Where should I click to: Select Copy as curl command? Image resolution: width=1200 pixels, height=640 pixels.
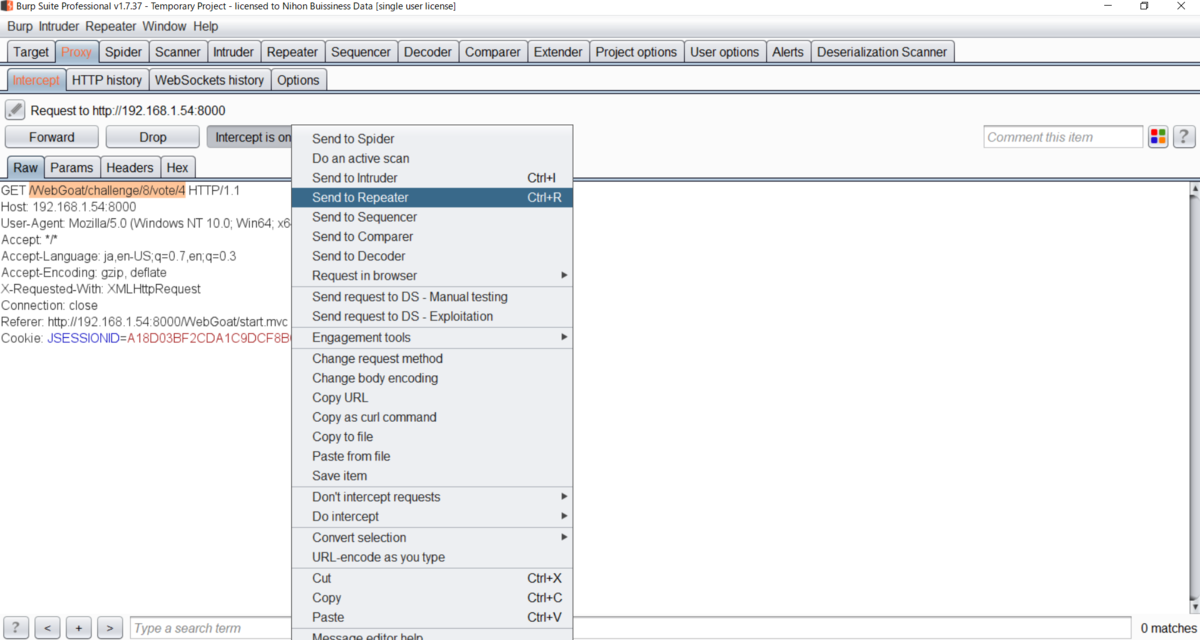432,417
